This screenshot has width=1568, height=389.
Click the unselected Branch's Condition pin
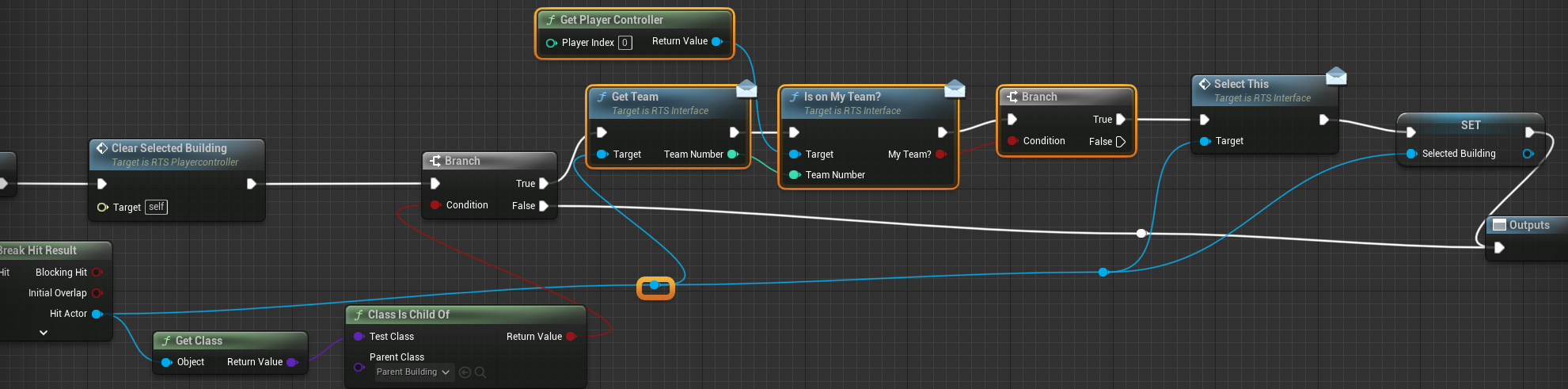(435, 205)
